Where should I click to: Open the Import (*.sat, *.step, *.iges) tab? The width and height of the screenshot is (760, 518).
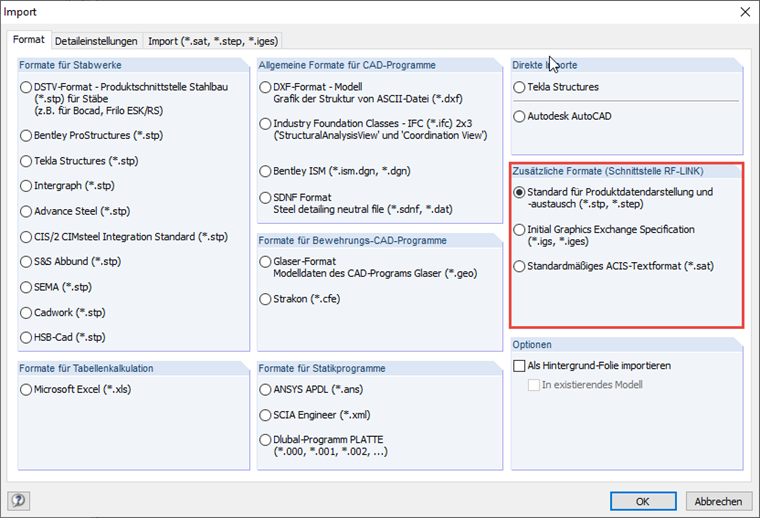pos(213,41)
